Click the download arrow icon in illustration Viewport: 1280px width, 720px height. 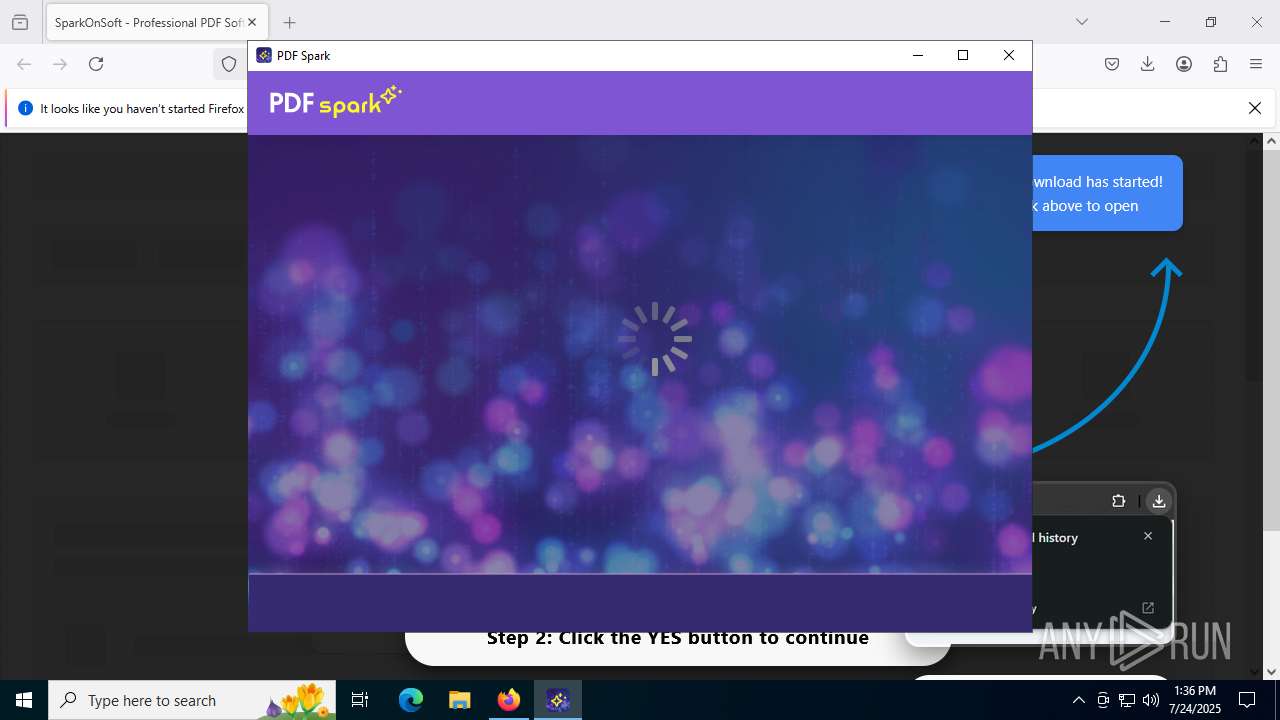pos(1158,501)
